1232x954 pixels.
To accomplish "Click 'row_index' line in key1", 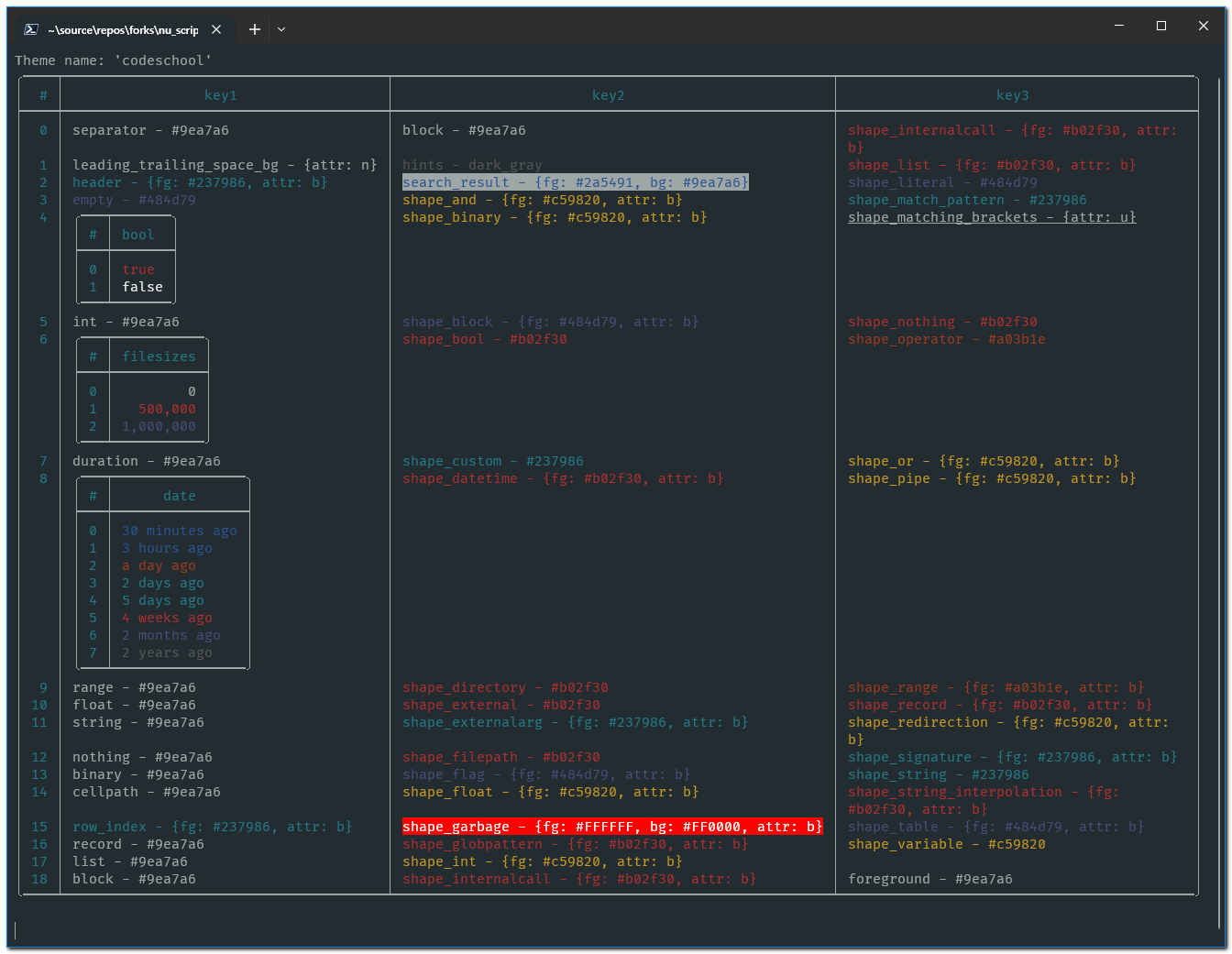I will click(213, 827).
